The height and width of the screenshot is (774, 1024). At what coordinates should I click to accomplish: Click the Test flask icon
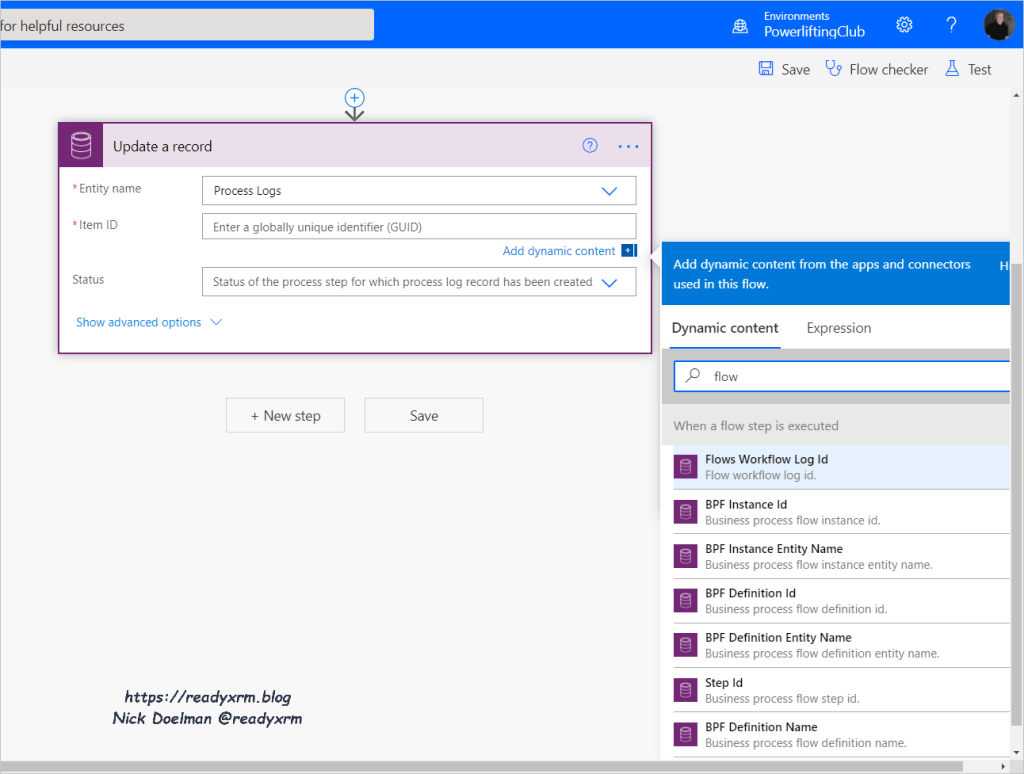[x=953, y=69]
